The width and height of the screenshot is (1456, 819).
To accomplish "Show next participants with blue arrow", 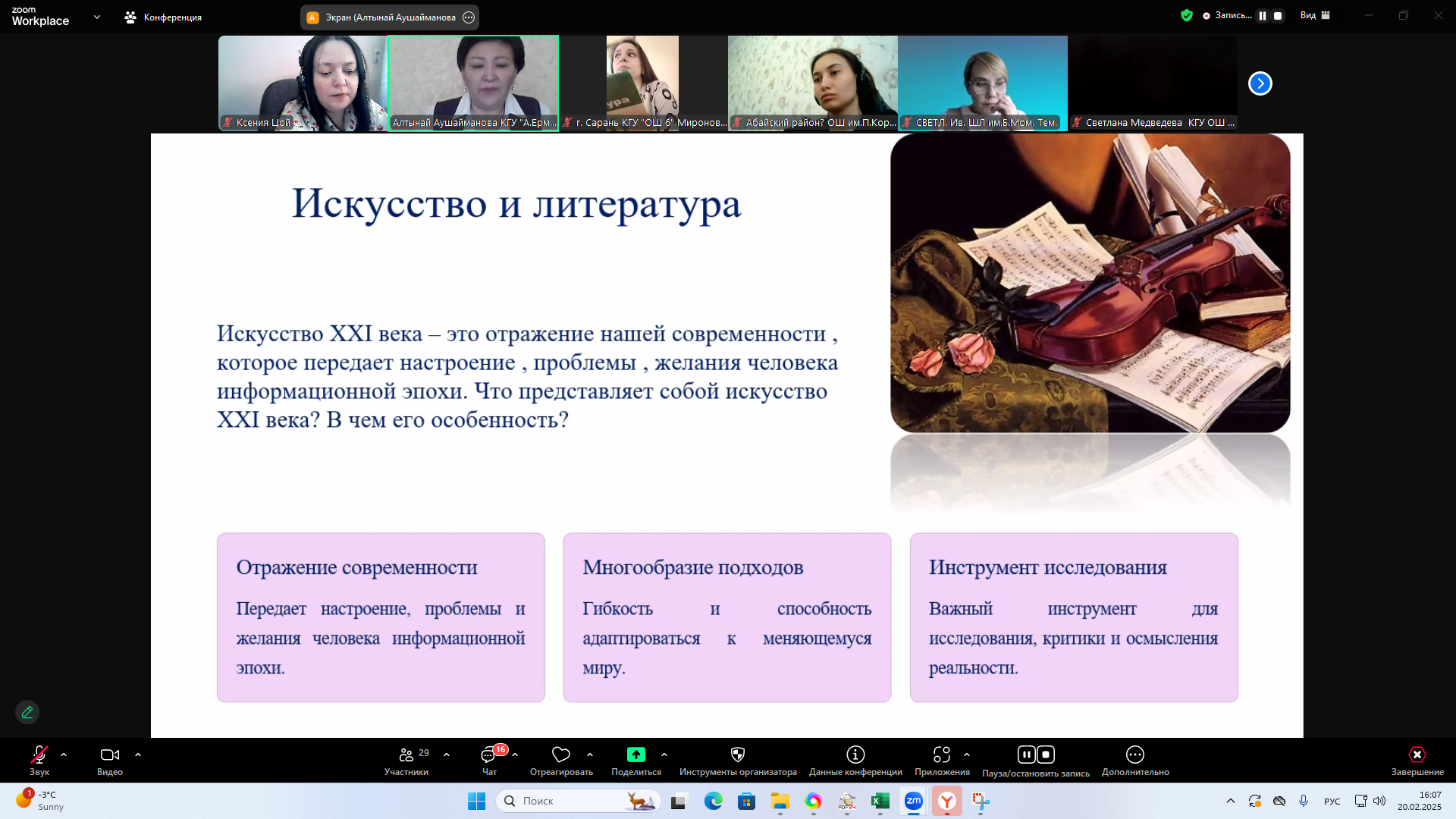I will coord(1260,83).
